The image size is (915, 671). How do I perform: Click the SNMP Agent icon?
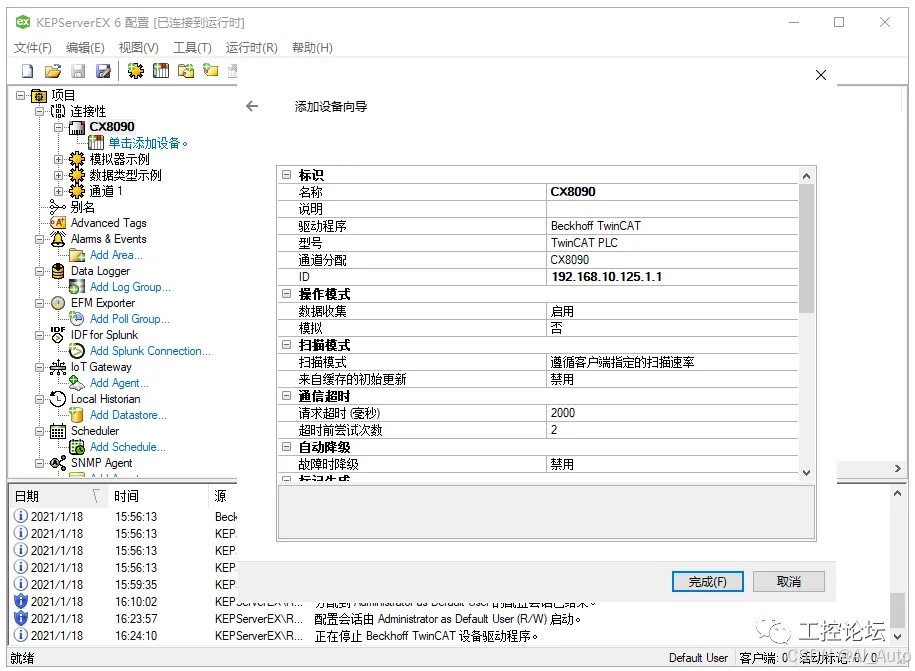point(58,463)
